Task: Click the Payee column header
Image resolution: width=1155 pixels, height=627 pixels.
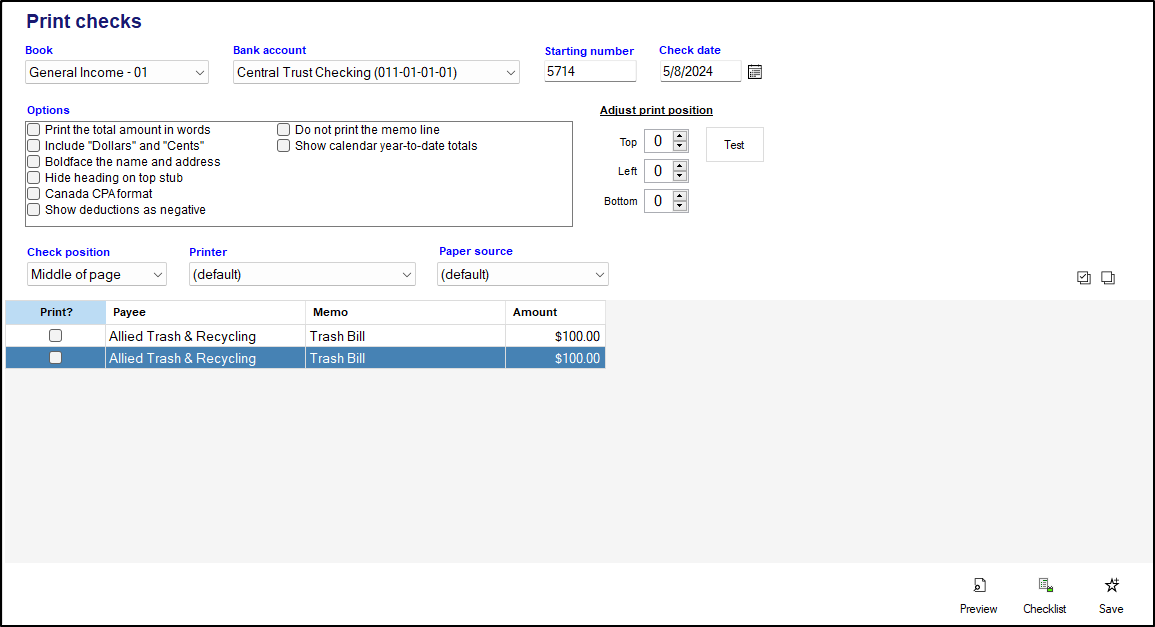Action: [205, 313]
